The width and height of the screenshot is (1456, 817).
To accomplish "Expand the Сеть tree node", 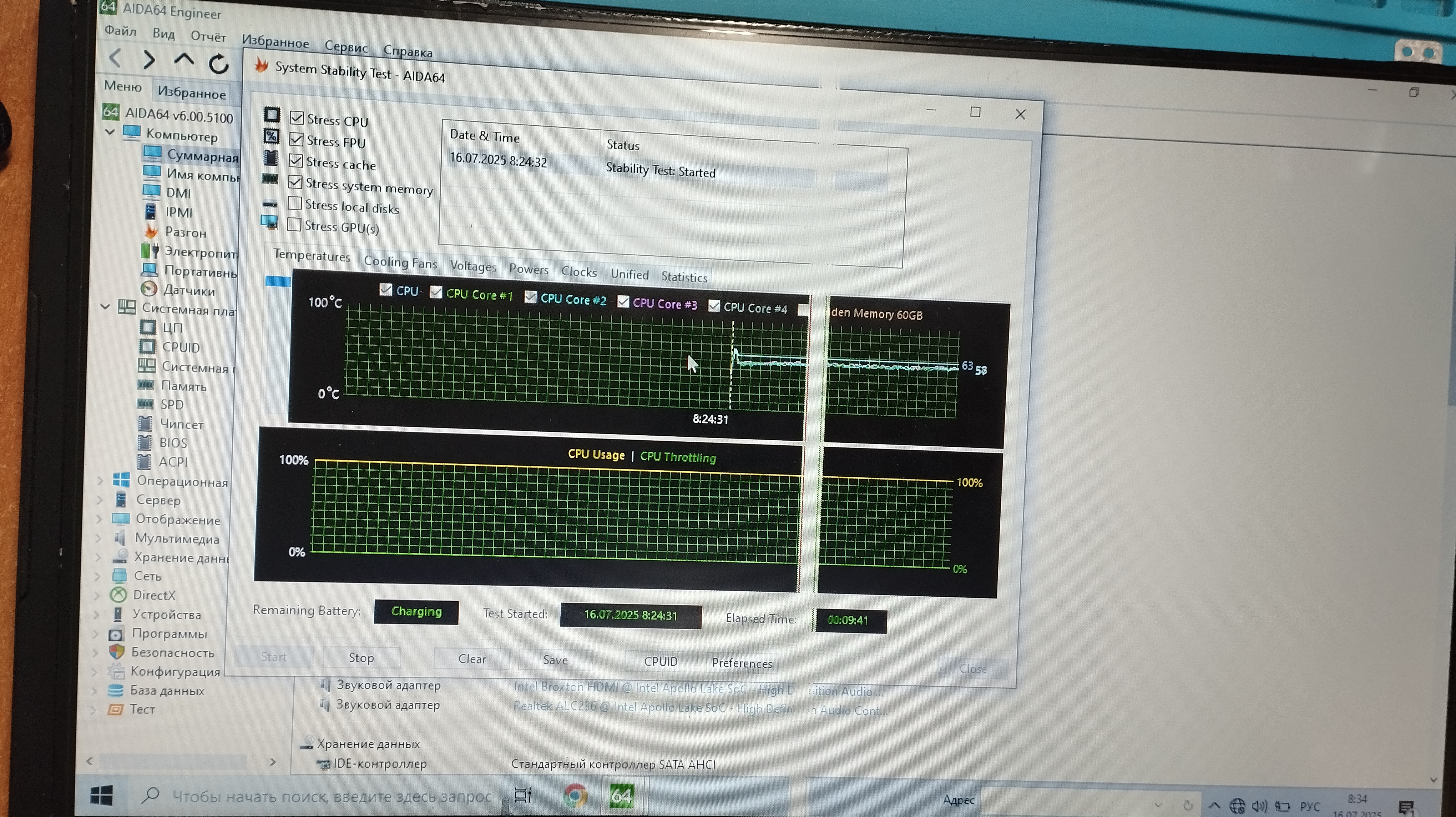I will point(97,576).
